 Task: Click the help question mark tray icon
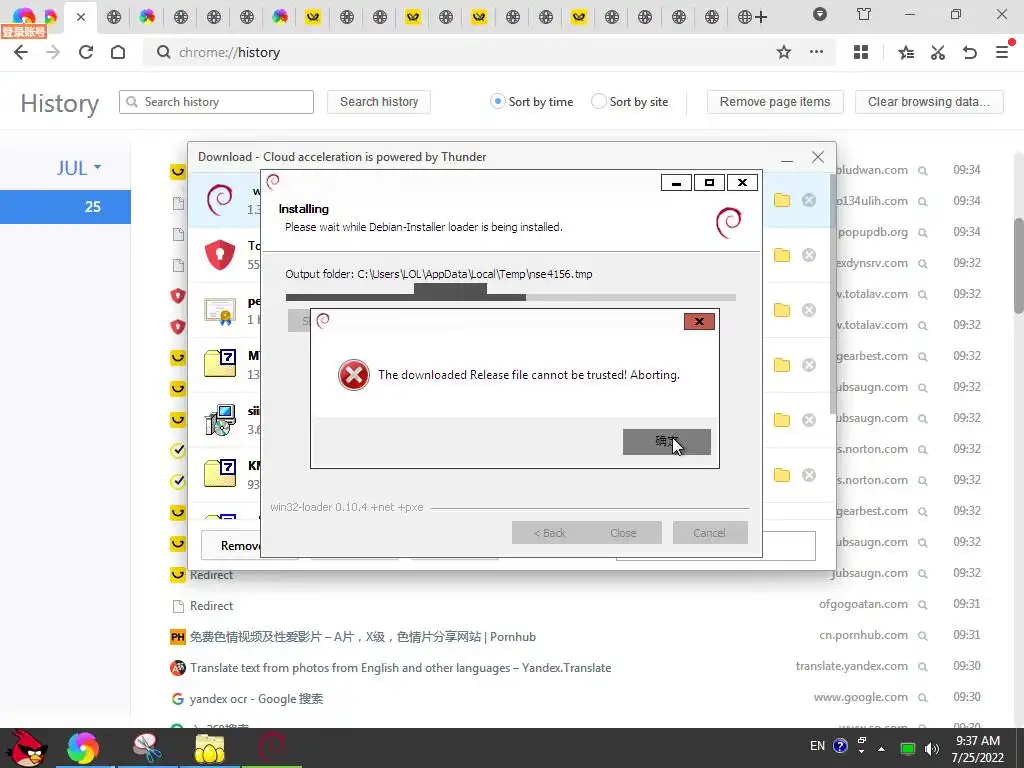tap(840, 746)
